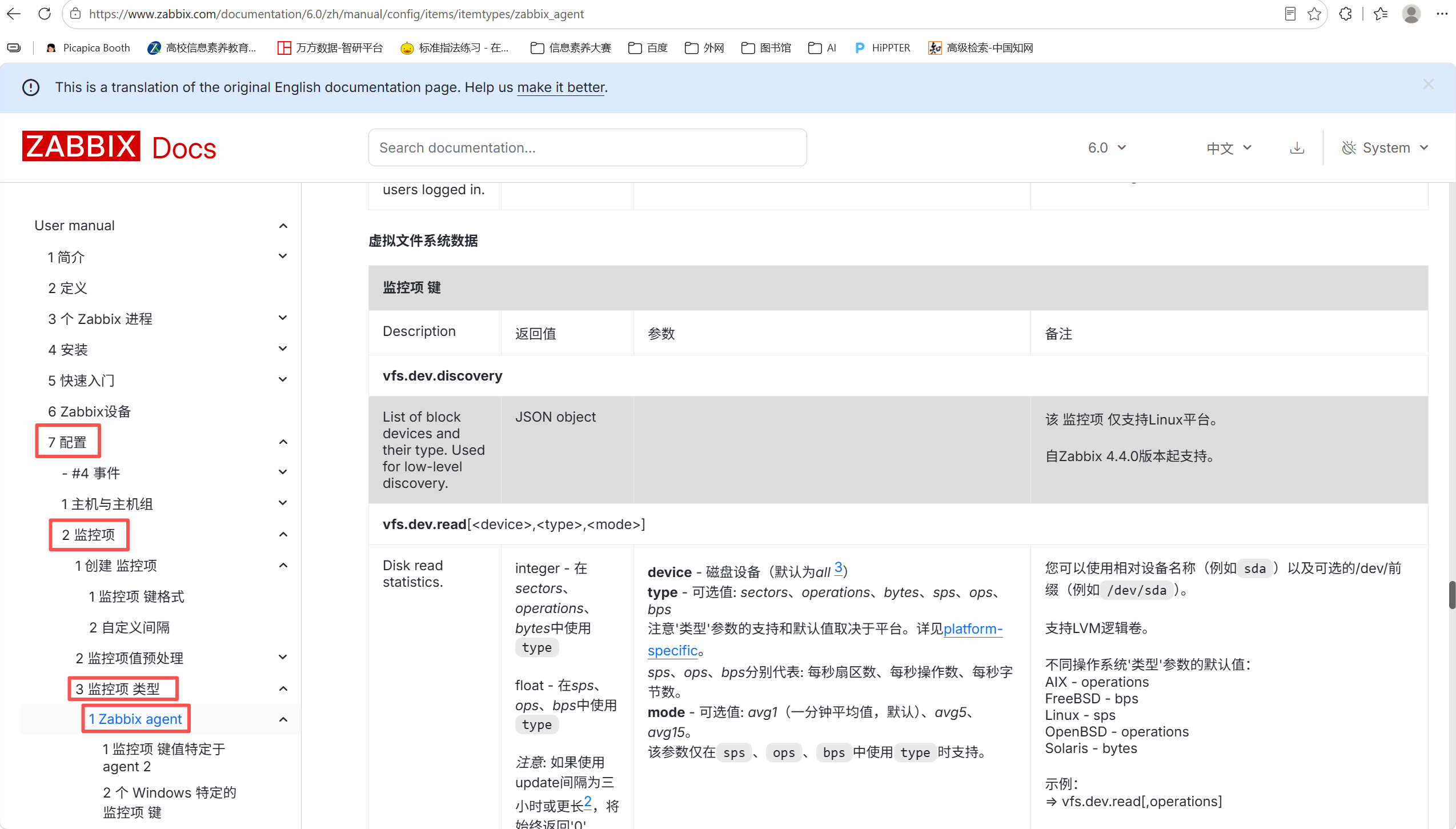Click the page vertical scrollbar thumb
The height and width of the screenshot is (829, 1456).
coord(1451,595)
